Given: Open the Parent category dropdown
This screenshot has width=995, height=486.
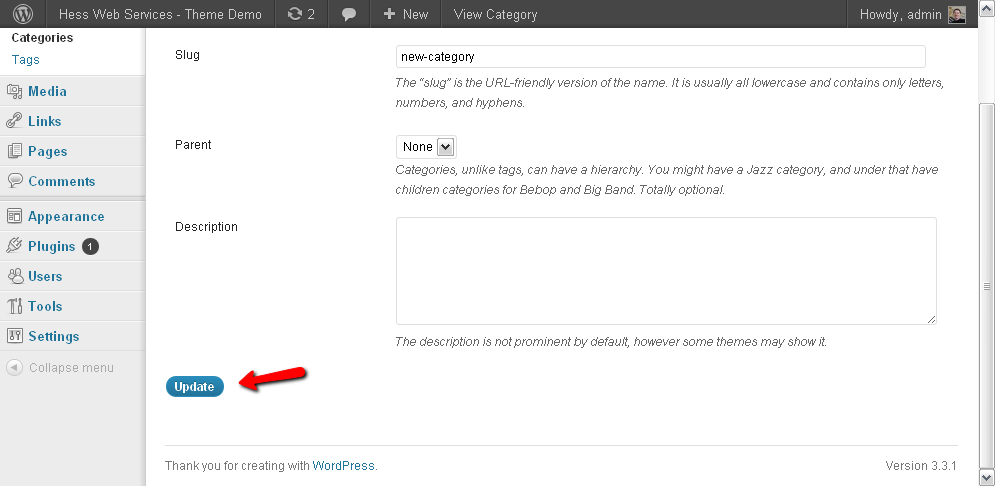Looking at the screenshot, I should tap(426, 147).
